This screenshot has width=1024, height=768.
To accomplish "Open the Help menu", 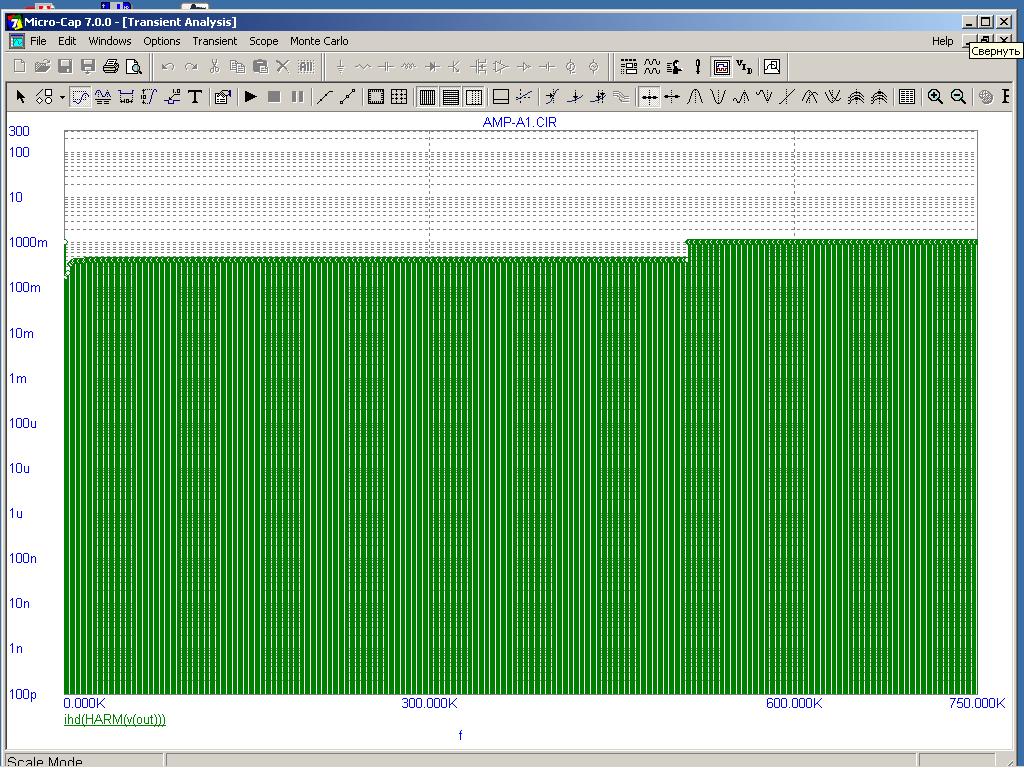I will [x=942, y=40].
